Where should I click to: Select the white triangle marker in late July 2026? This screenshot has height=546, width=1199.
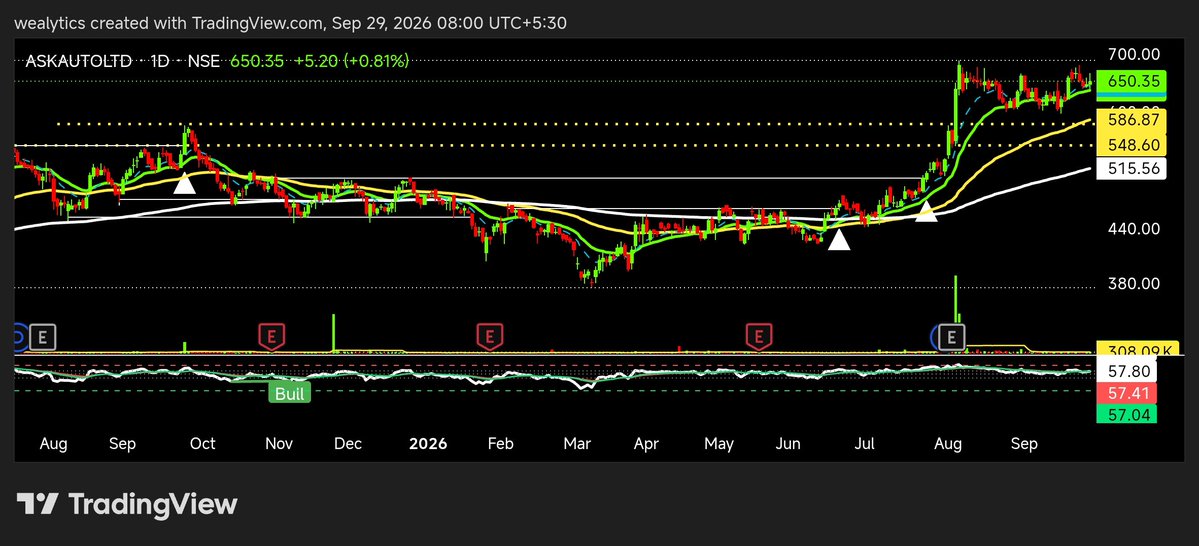926,212
